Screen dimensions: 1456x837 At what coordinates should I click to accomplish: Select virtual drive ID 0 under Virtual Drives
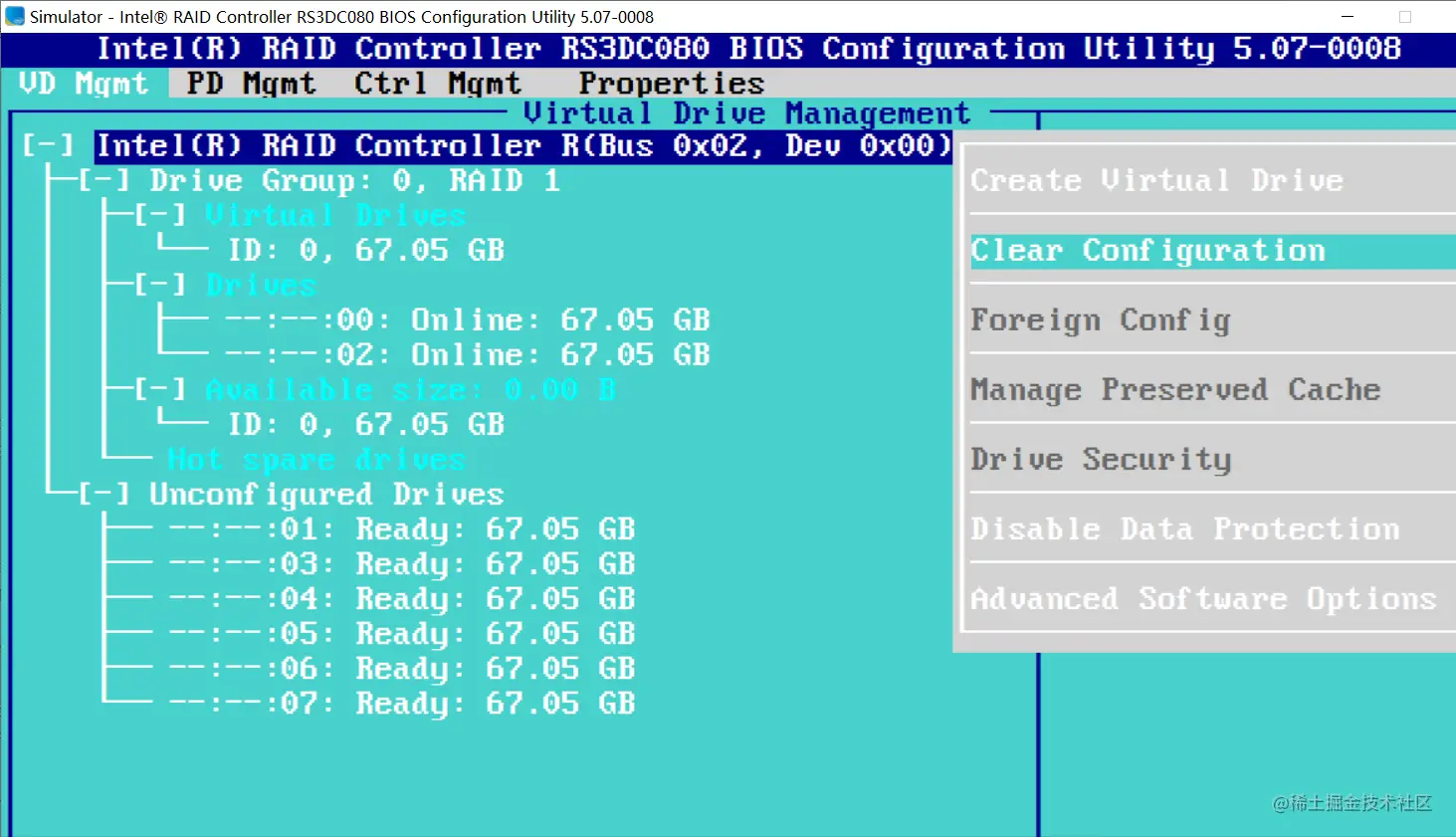click(366, 251)
